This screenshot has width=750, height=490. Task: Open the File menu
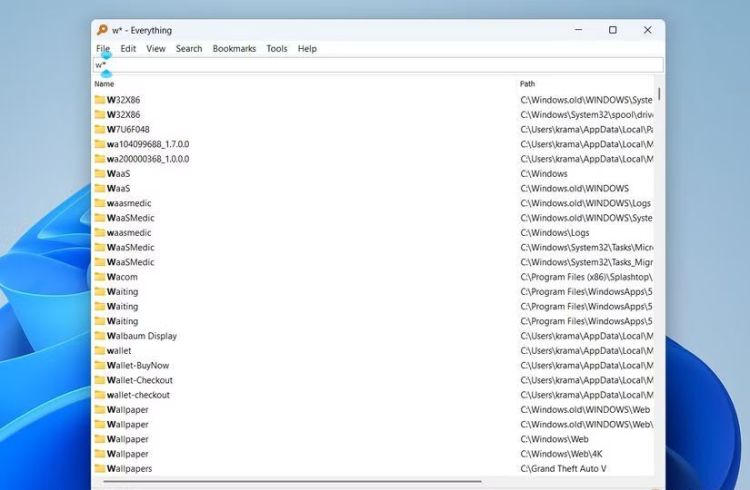click(103, 48)
